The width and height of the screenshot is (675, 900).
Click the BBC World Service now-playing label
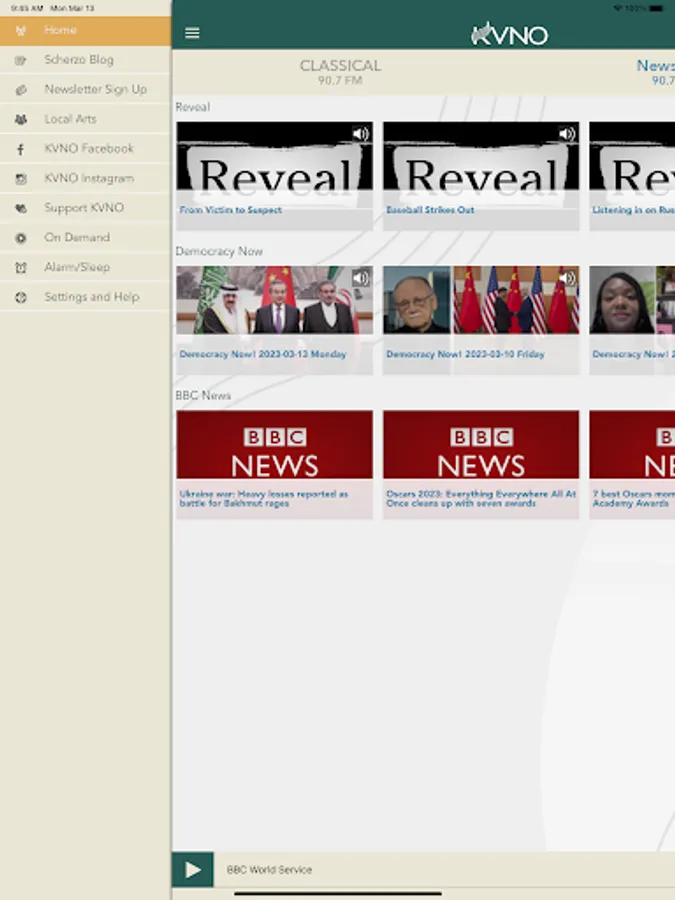point(269,870)
